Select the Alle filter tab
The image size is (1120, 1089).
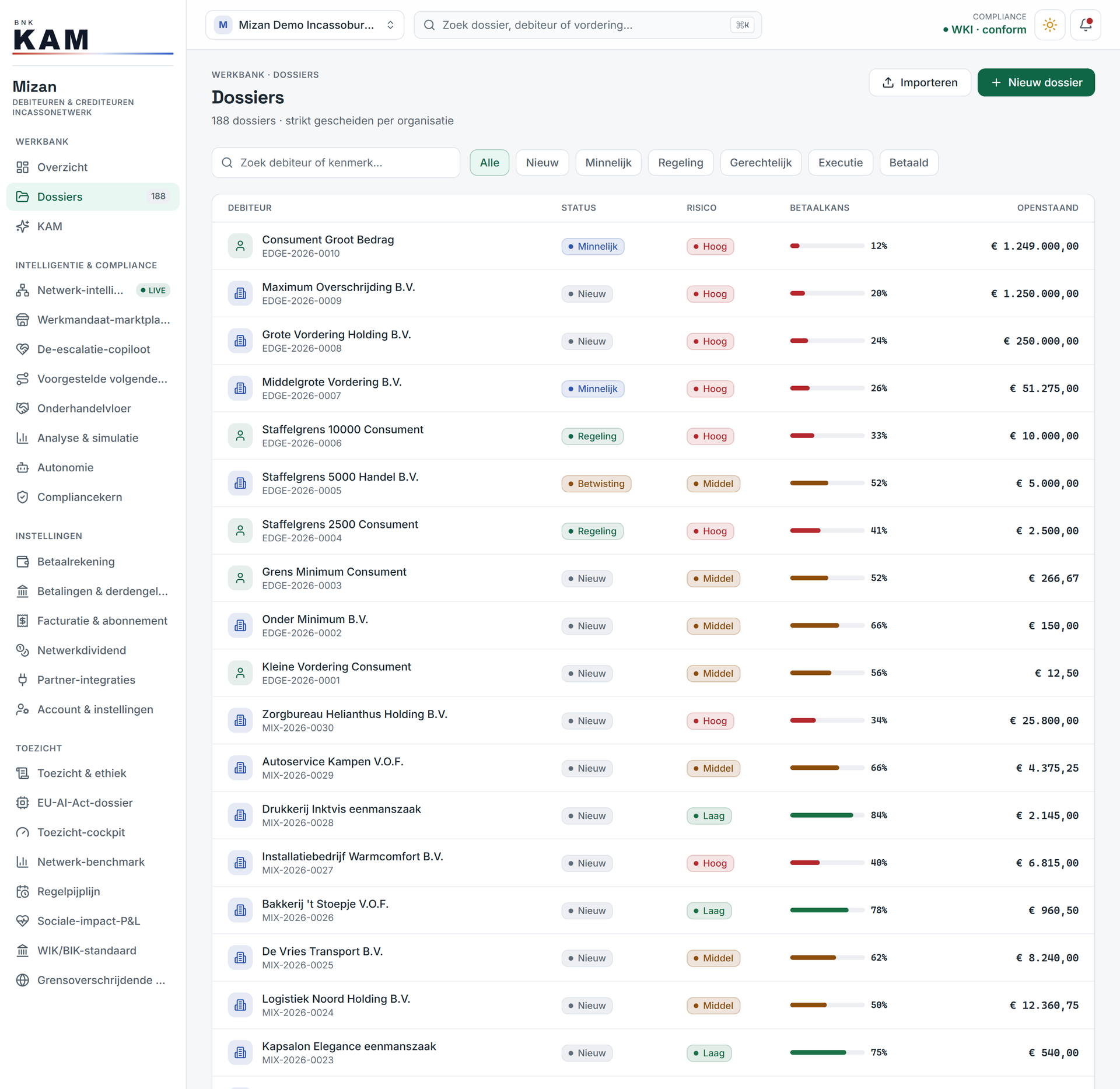489,163
